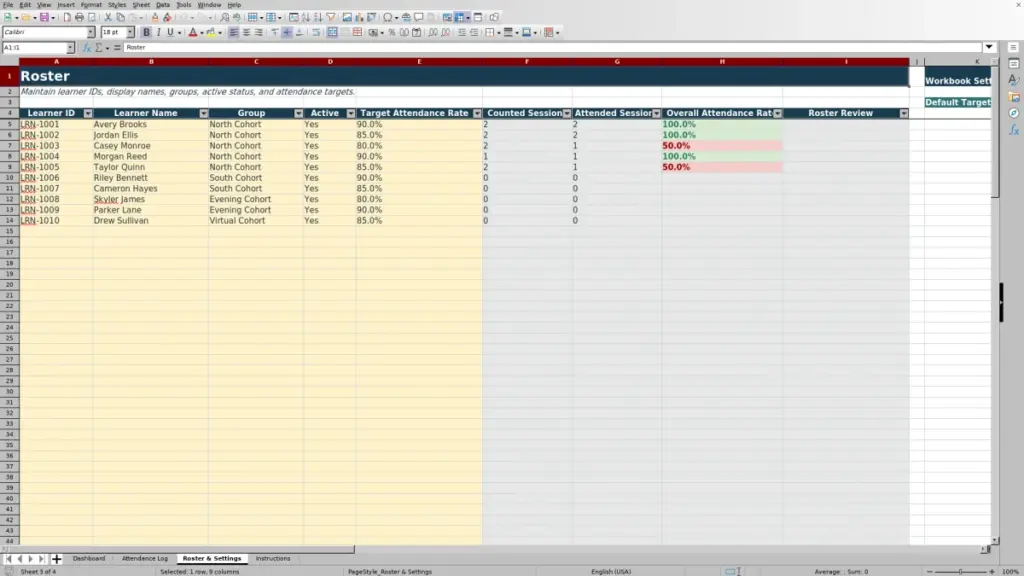Screen dimensions: 1024x576
Task: Click the Format as Percent icon
Action: point(392,32)
